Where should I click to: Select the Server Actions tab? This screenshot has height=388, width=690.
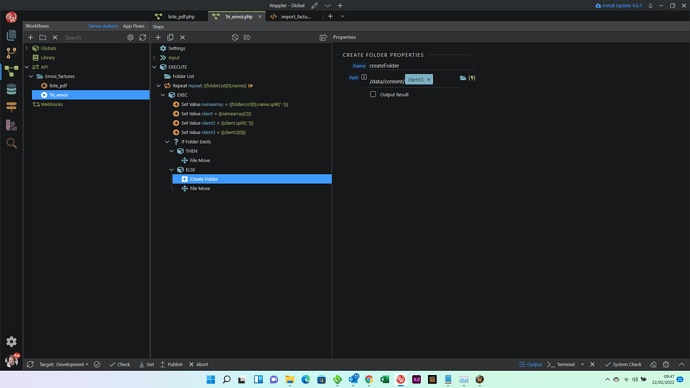coord(103,26)
